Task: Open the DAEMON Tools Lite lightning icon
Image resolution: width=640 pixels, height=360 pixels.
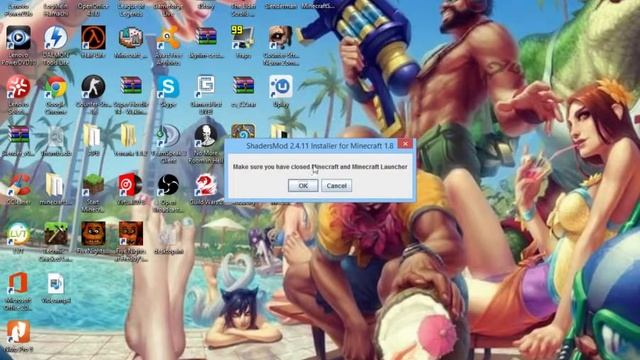Action: (56, 38)
